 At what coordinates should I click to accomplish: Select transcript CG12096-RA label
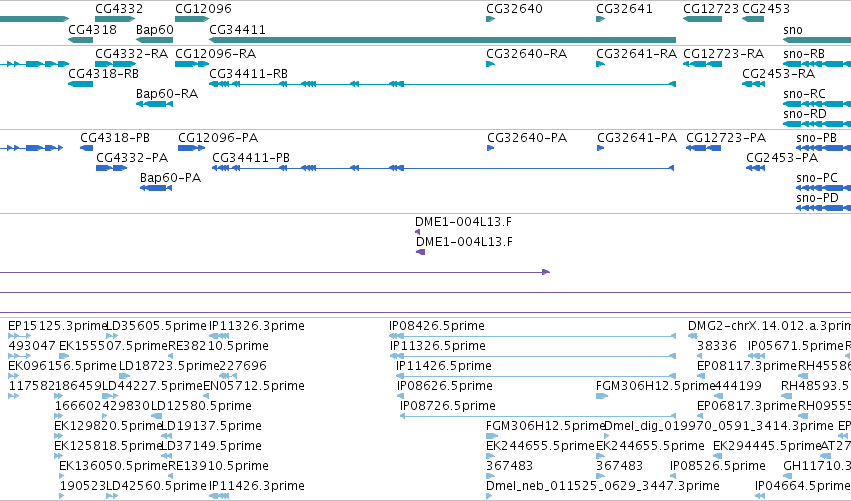(x=215, y=54)
